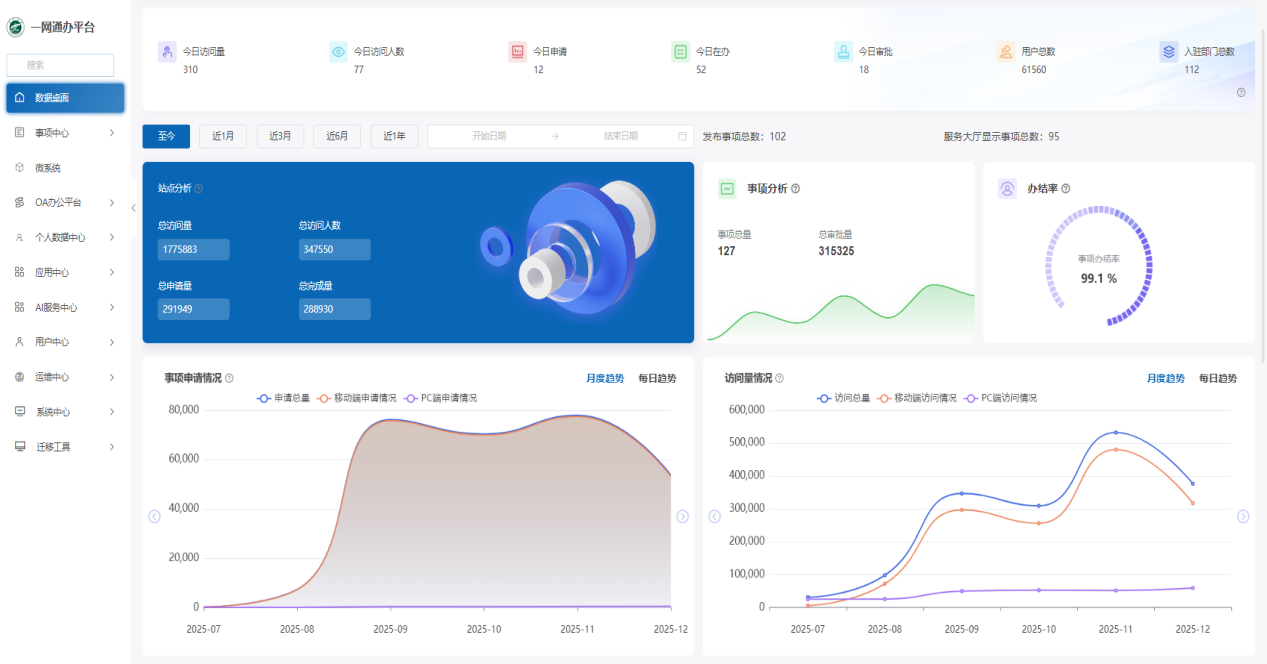Click right arrow on 事项申请情况 chart
Screen dimensions: 1267x664
(x=682, y=516)
